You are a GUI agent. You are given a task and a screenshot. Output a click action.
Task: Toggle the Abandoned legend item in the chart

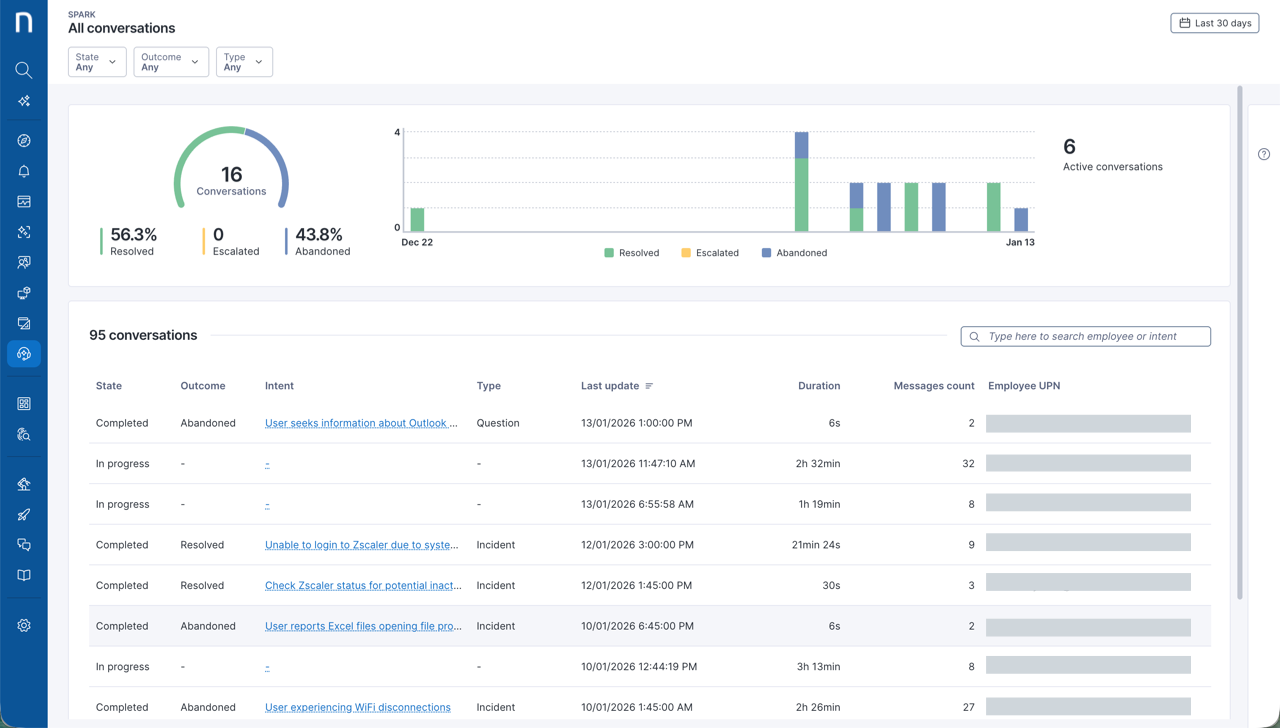tap(794, 253)
